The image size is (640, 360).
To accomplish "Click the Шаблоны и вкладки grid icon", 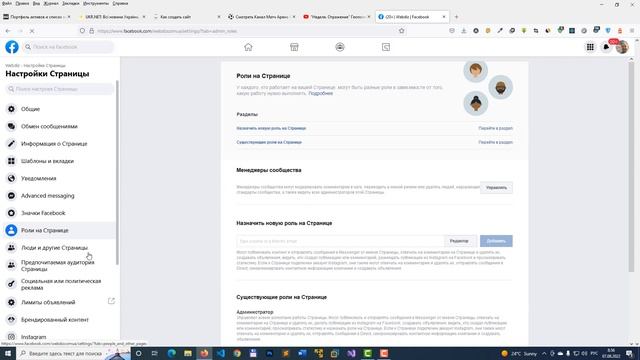I will 11,161.
